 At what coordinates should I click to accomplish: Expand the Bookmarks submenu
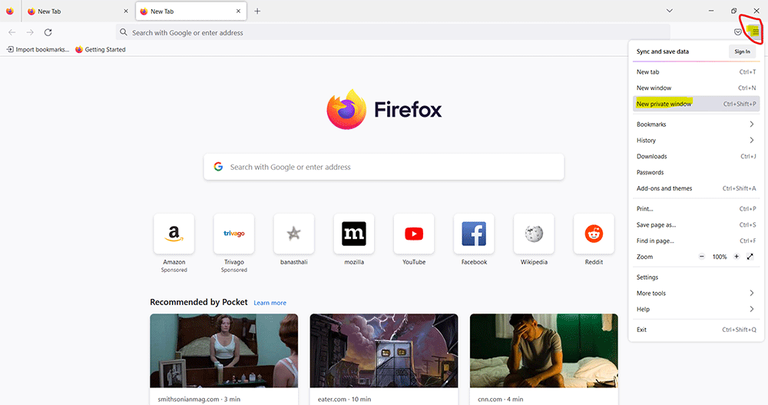click(x=696, y=124)
